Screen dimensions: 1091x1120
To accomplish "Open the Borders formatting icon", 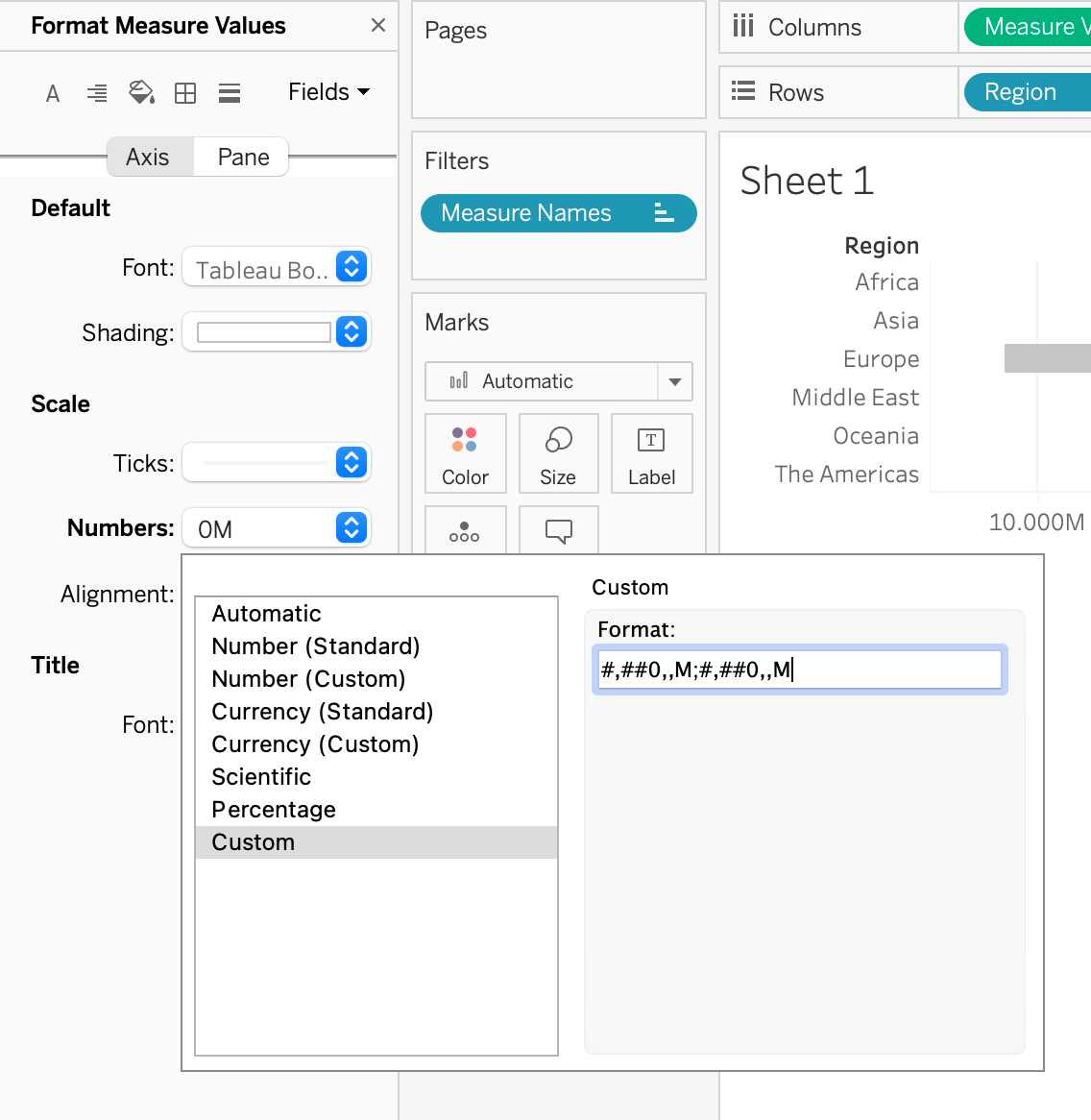I will (185, 93).
